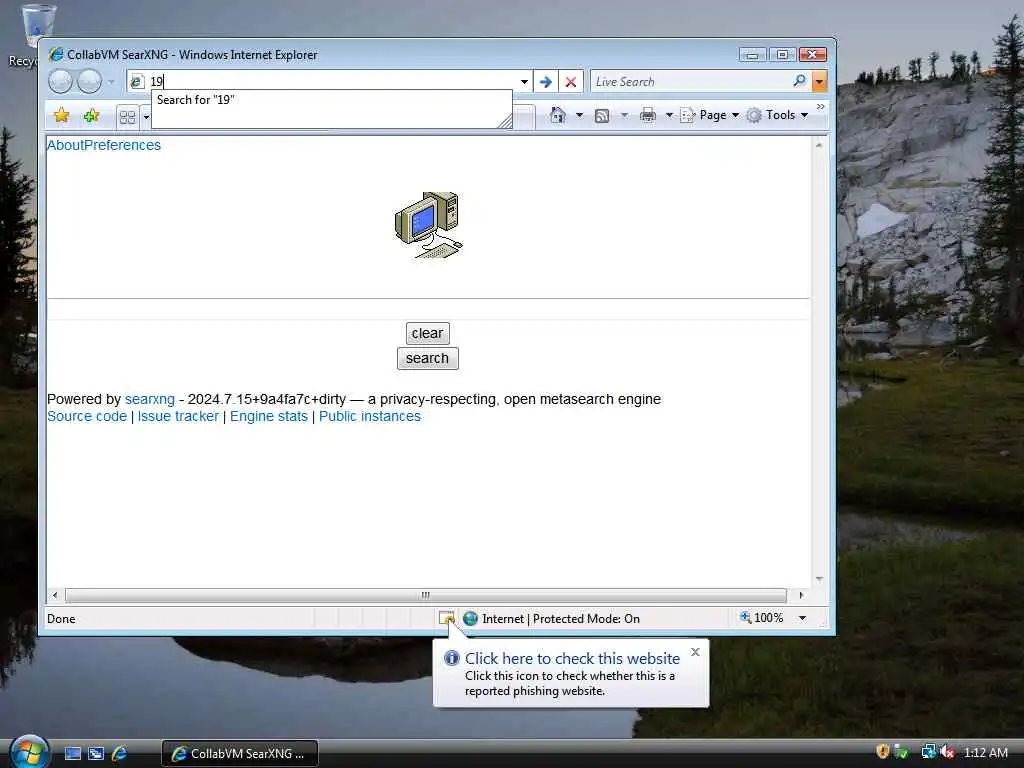Go forward with the Forward arrow button
1024x768 pixels.
click(89, 82)
